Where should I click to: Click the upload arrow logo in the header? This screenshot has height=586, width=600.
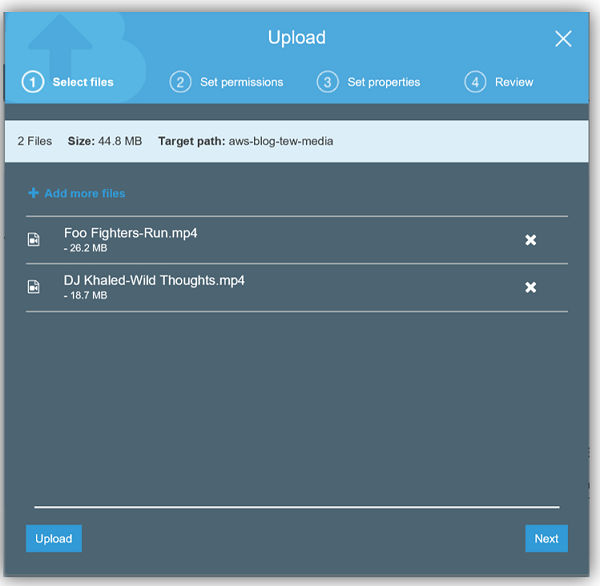(x=58, y=45)
